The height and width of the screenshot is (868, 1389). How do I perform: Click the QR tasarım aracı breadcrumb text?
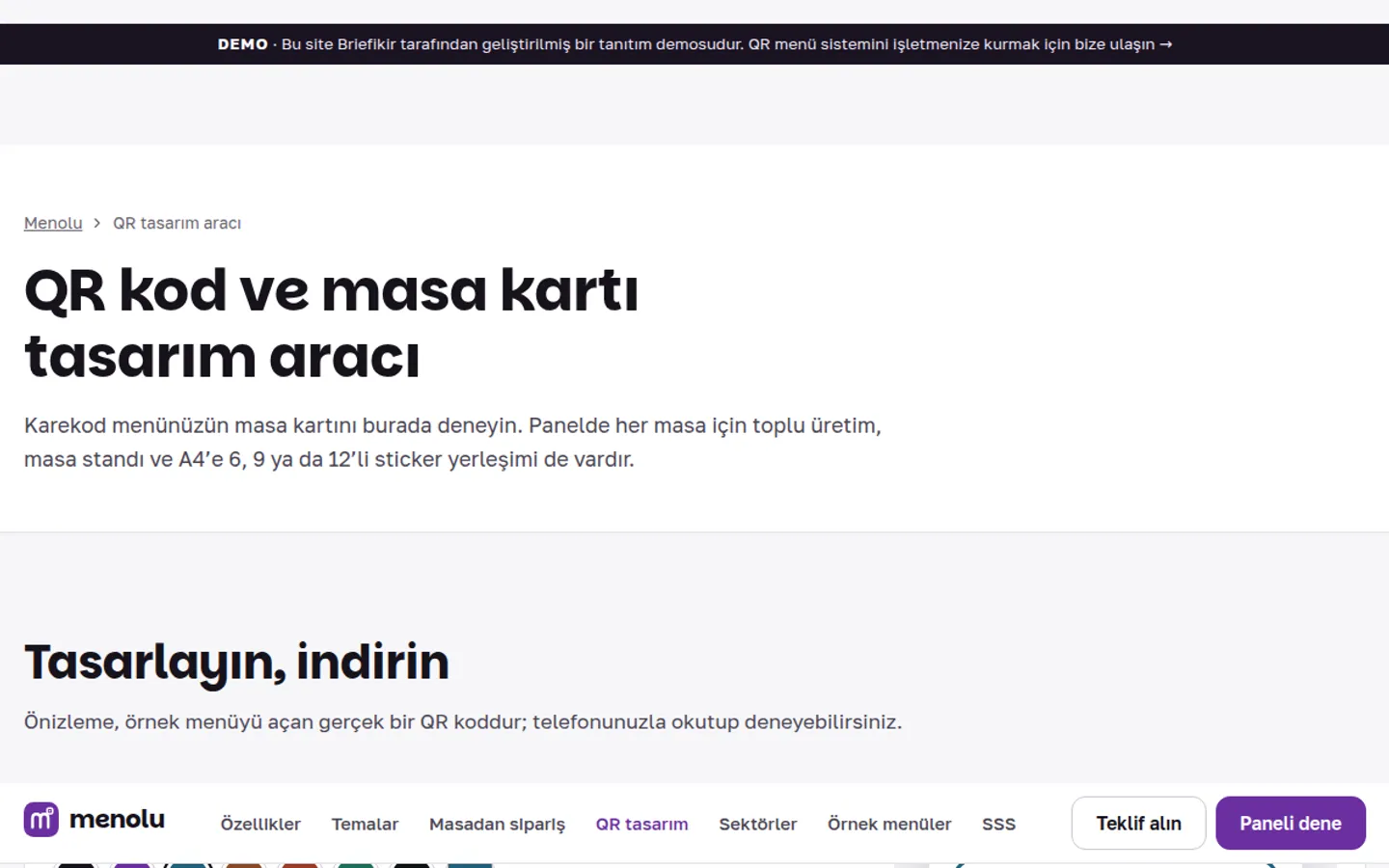click(177, 223)
